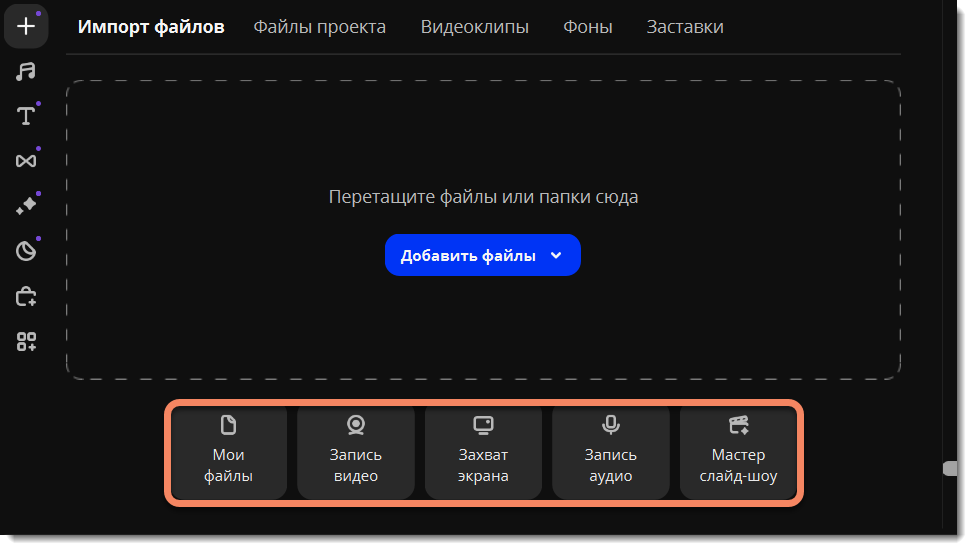The width and height of the screenshot is (972, 550).
Task: Open the Sounds panel via the music note icon
Action: 26,71
